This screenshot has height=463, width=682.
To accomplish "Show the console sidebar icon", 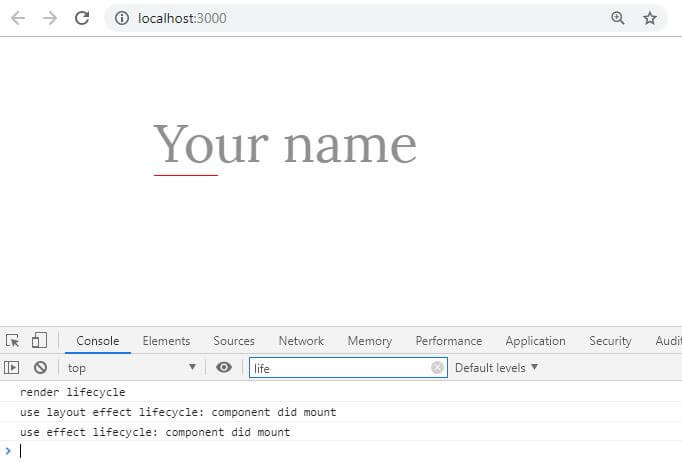I will point(12,368).
